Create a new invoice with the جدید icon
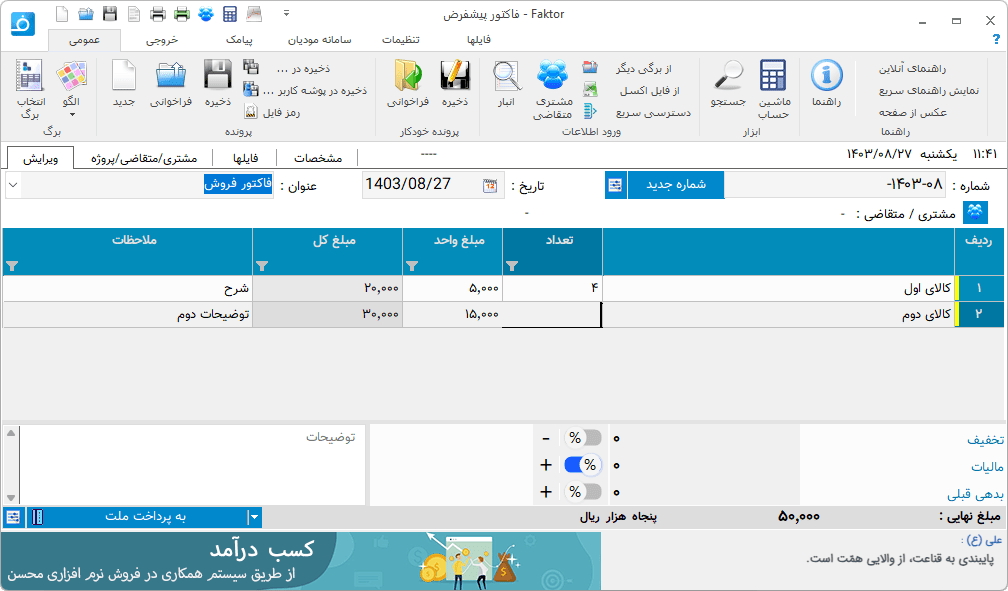Screen dimensions: 1008x591 click(122, 85)
